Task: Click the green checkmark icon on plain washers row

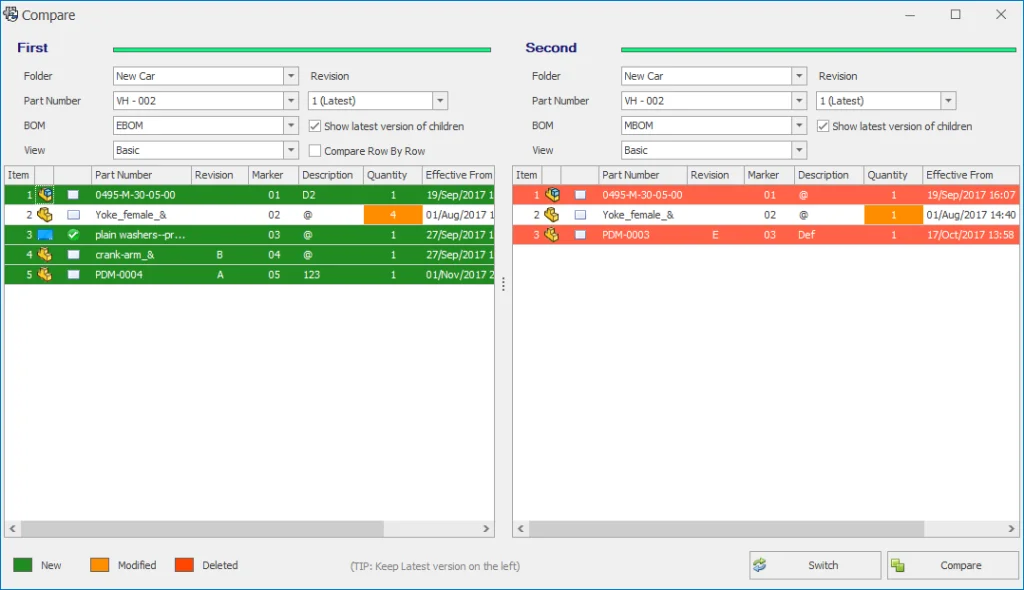Action: pyautogui.click(x=73, y=235)
